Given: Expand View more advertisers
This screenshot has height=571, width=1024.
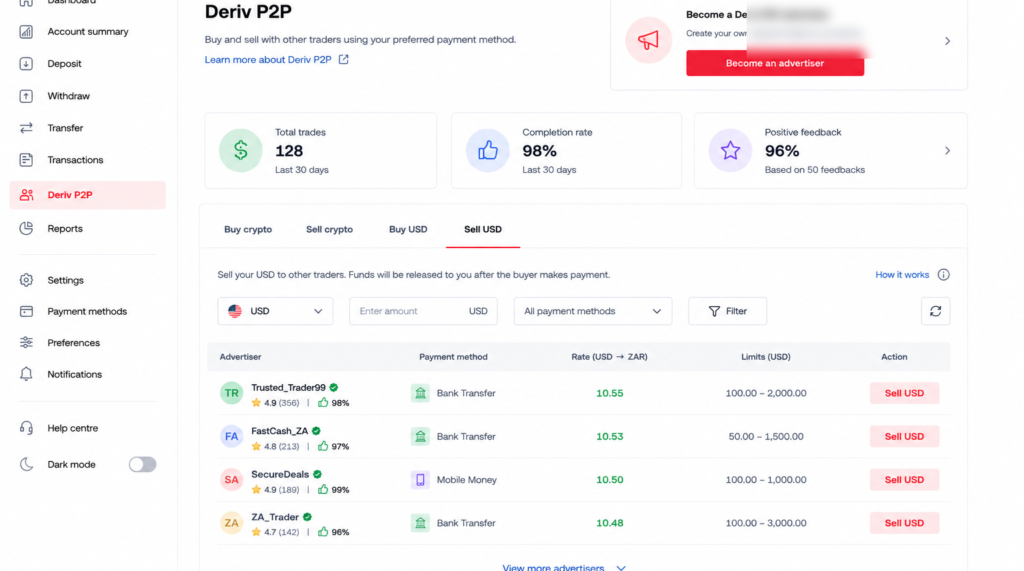Looking at the screenshot, I should [564, 566].
